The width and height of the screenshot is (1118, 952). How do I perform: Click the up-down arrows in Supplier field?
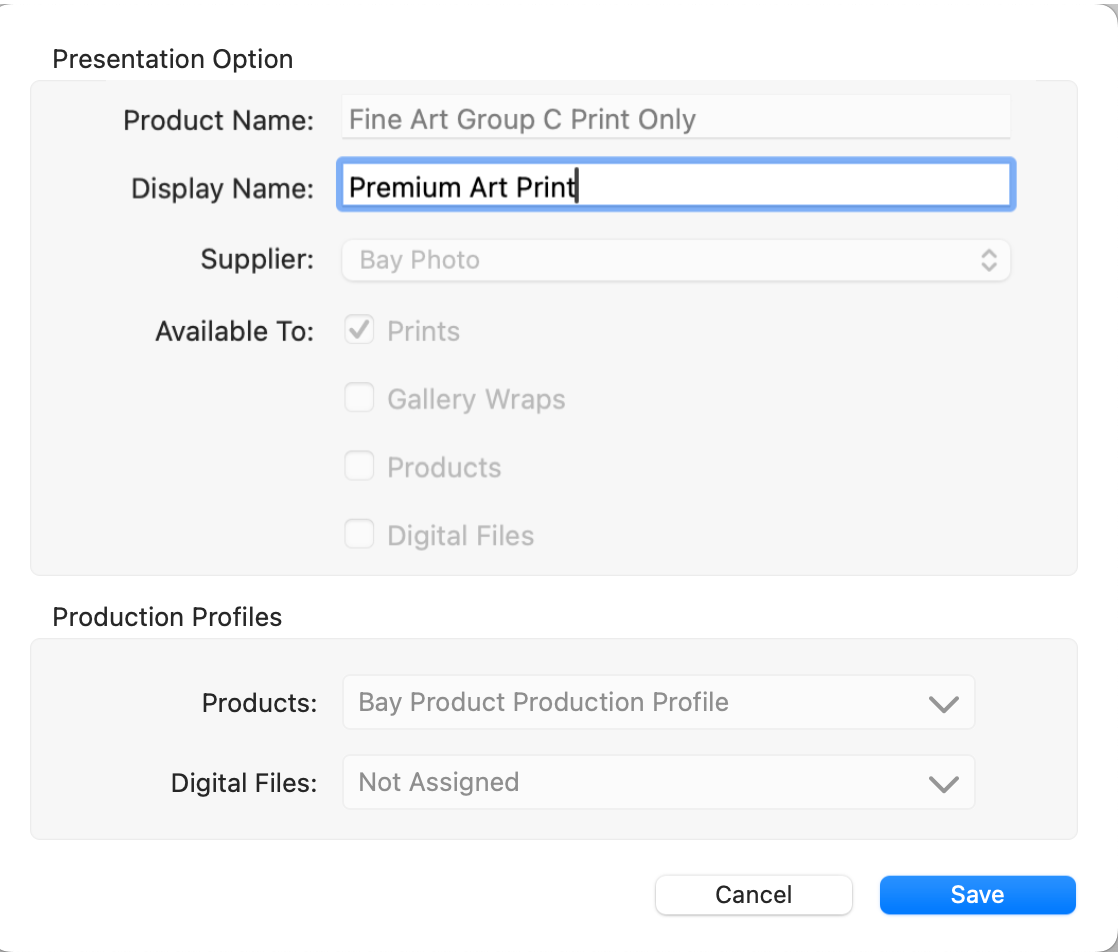click(988, 260)
